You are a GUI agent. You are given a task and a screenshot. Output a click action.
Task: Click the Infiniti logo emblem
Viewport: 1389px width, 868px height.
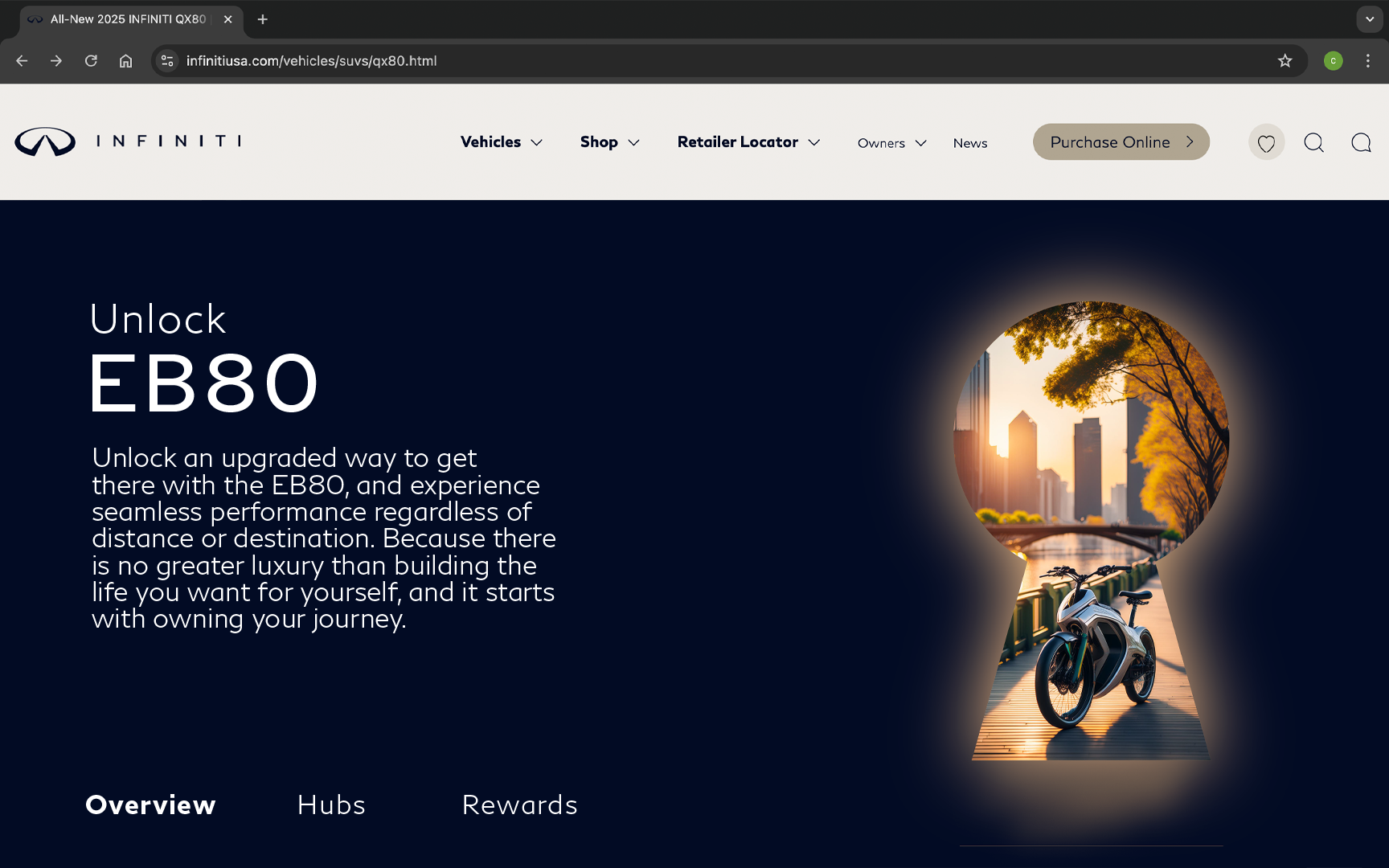coord(45,141)
